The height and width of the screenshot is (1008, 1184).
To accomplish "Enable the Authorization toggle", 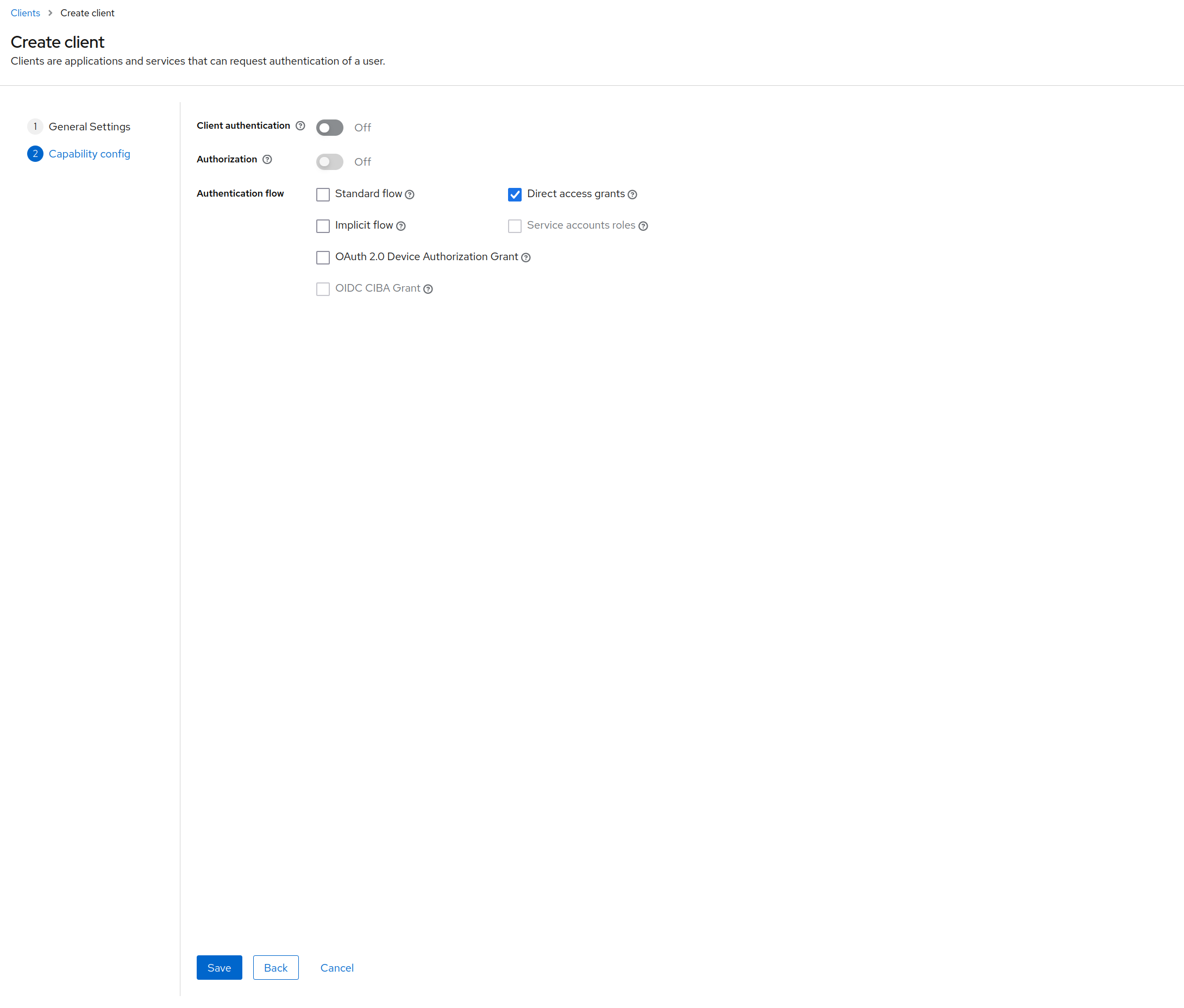I will (x=330, y=160).
